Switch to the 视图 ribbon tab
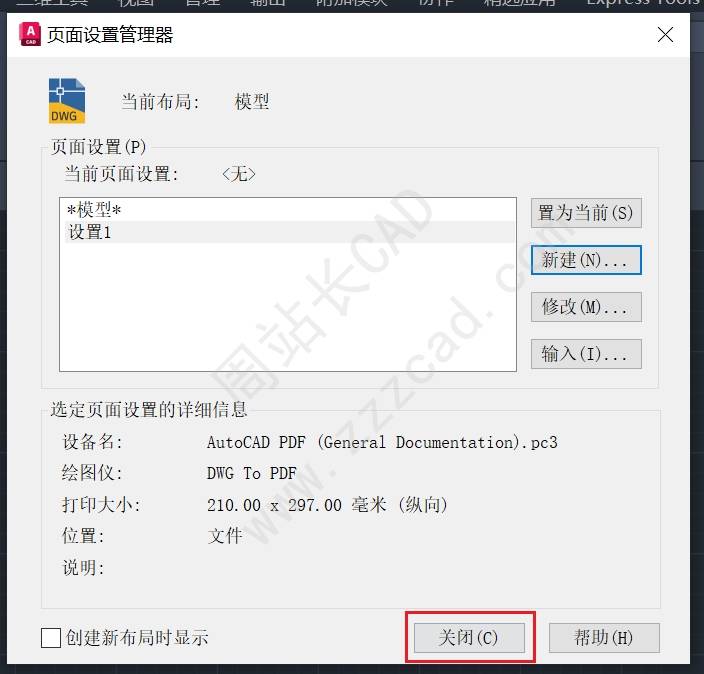Image resolution: width=704 pixels, height=674 pixels. (x=136, y=3)
